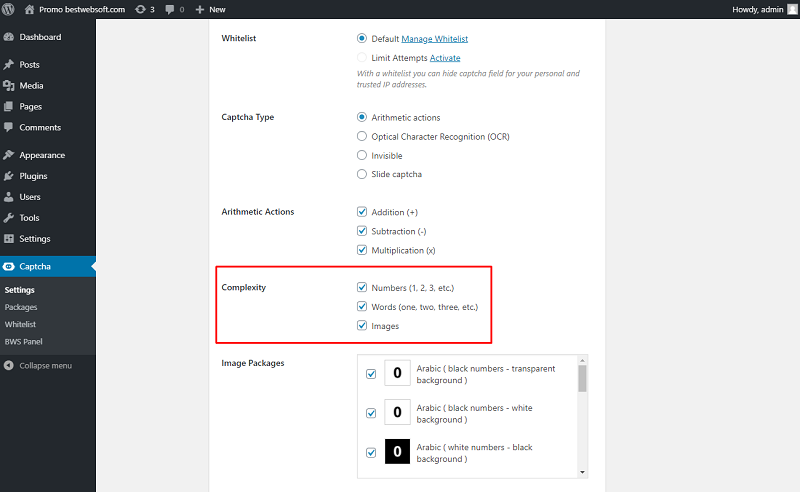The height and width of the screenshot is (492, 800).
Task: Go to the Posts menu
Action: click(x=30, y=64)
